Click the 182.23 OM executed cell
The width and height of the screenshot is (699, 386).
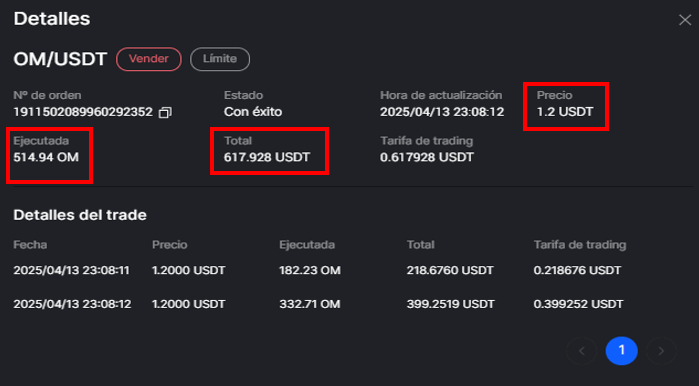tap(310, 270)
